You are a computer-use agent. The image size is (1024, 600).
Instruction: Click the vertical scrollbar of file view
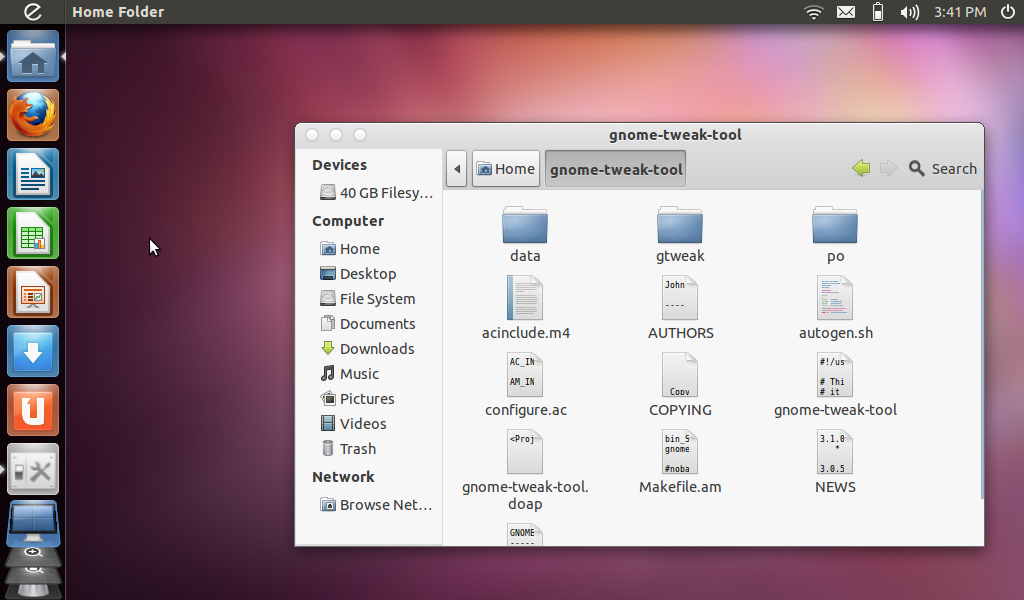point(982,345)
